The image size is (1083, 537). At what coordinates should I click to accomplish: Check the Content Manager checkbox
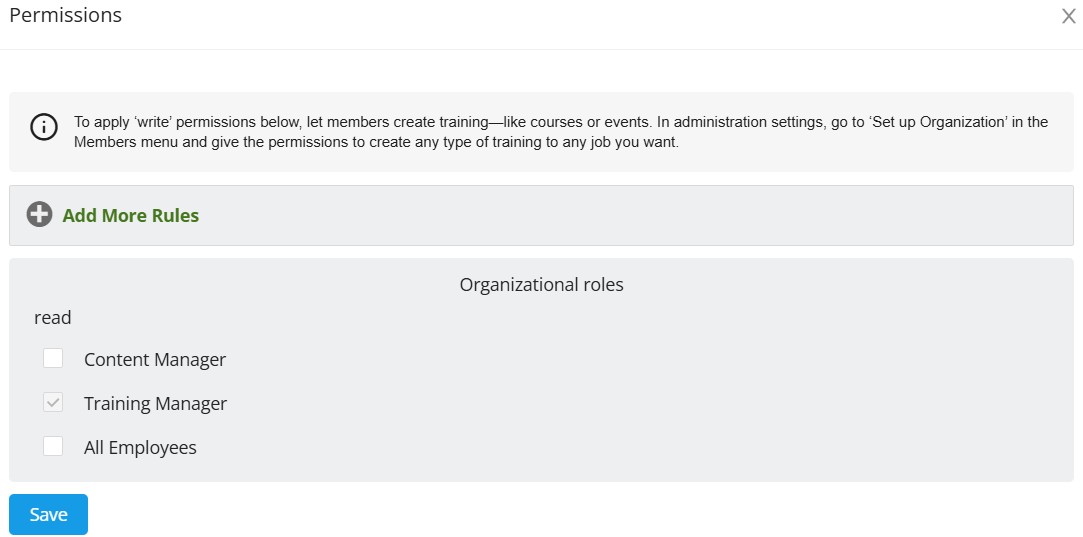(53, 358)
